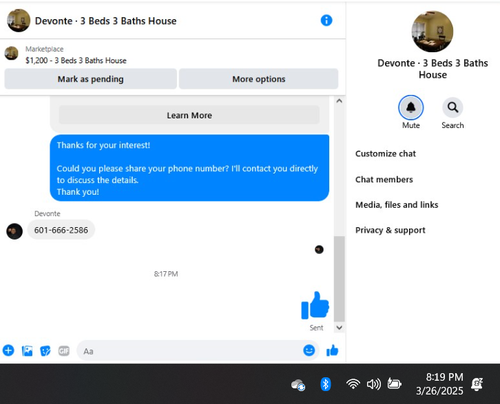Screen dimensions: 500x404
Task: Open more actions with the plus icon
Action: [8, 350]
